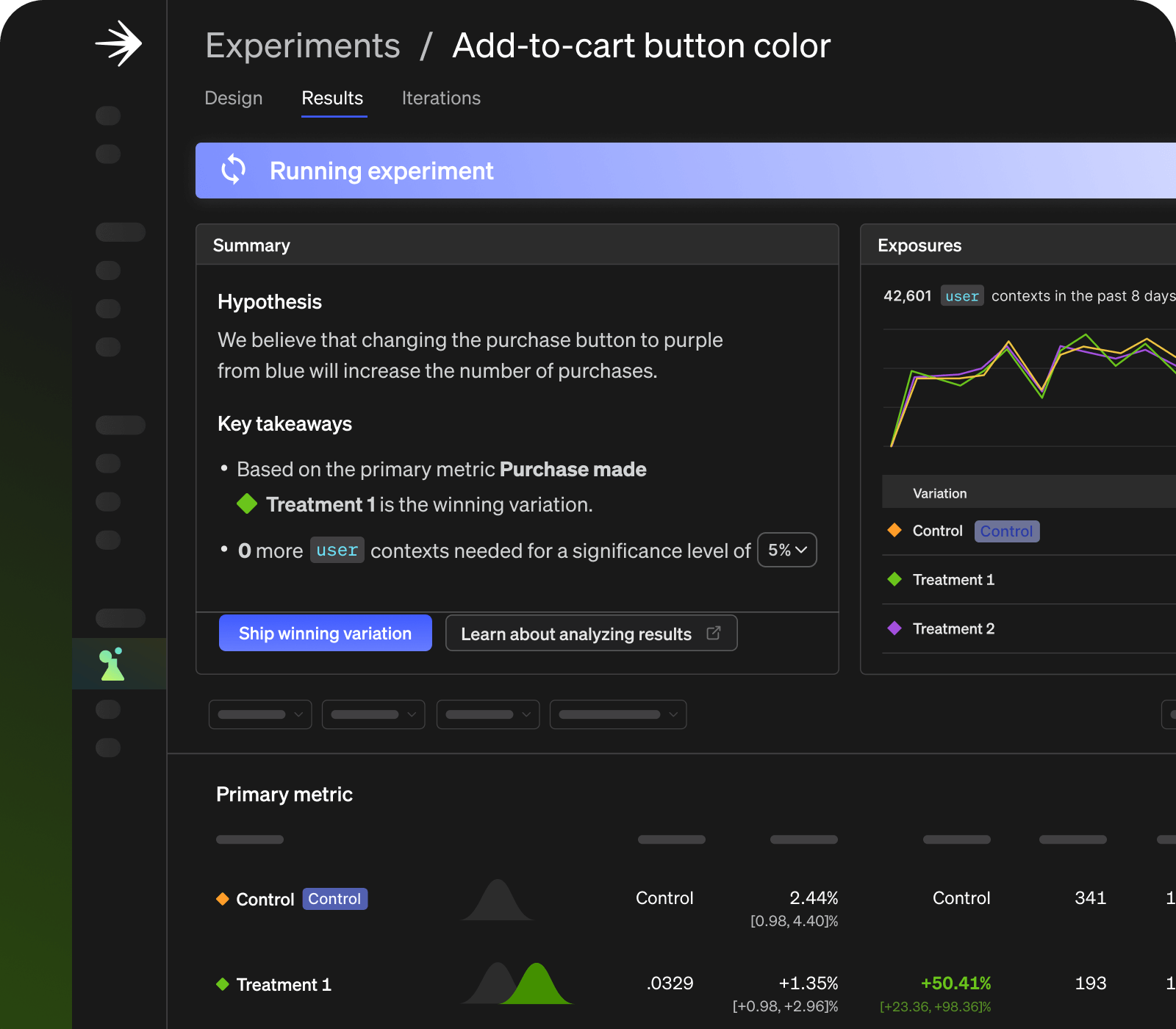The image size is (1176, 1029).
Task: Select Treatment 1 row in Exposures variation list
Action: pos(1029,579)
